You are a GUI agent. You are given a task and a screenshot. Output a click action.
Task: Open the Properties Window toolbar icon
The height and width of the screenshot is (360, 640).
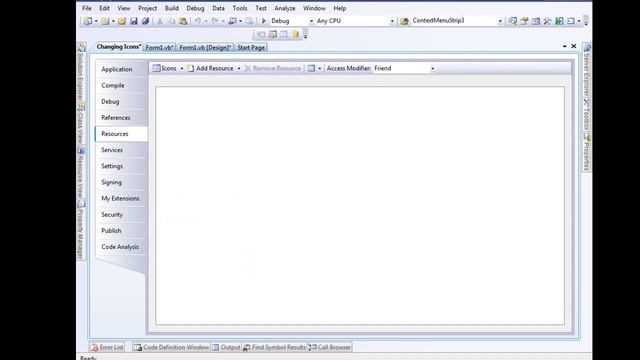tap(524, 21)
